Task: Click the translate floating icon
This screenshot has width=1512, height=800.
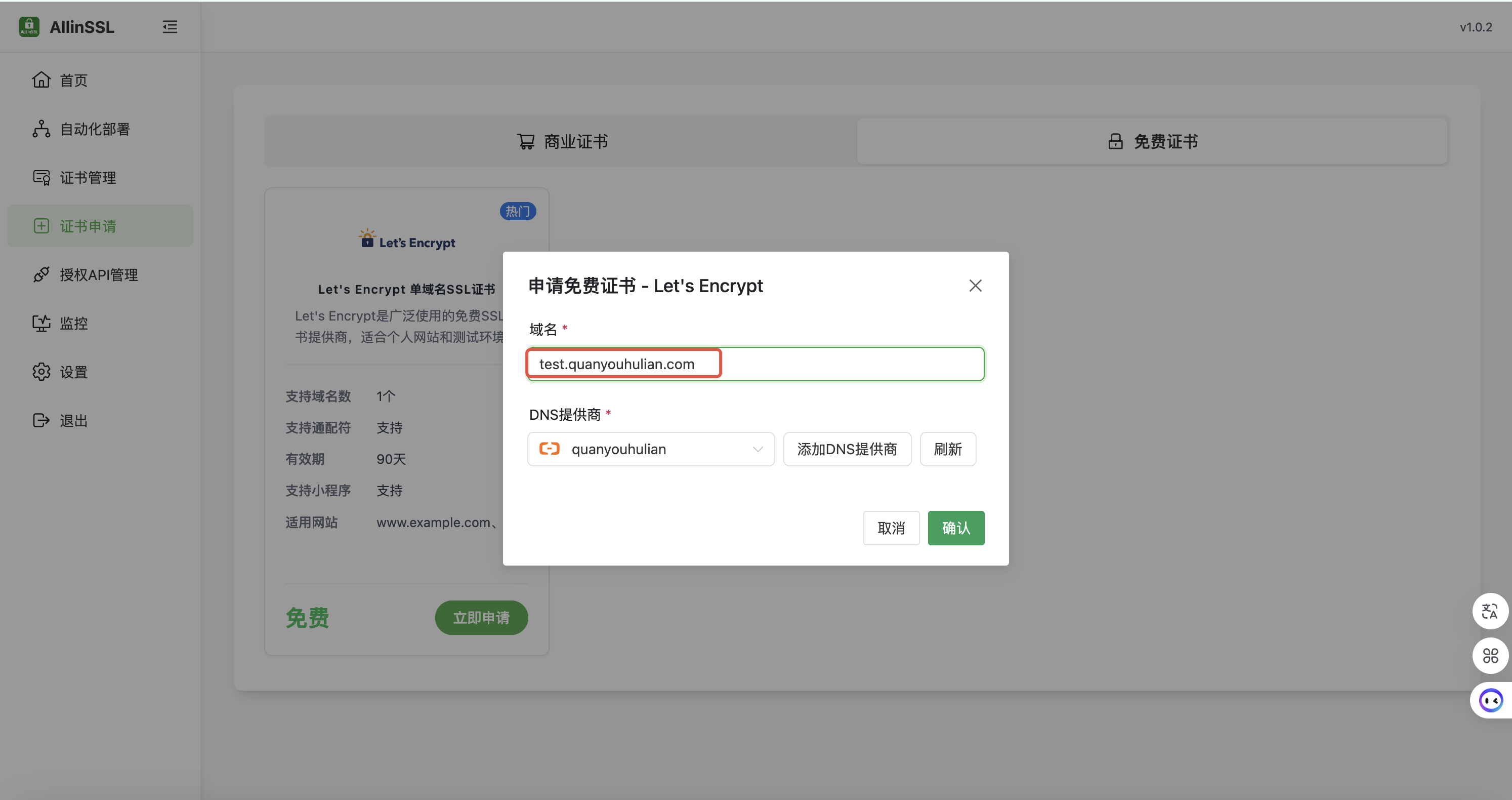Action: tap(1490, 611)
